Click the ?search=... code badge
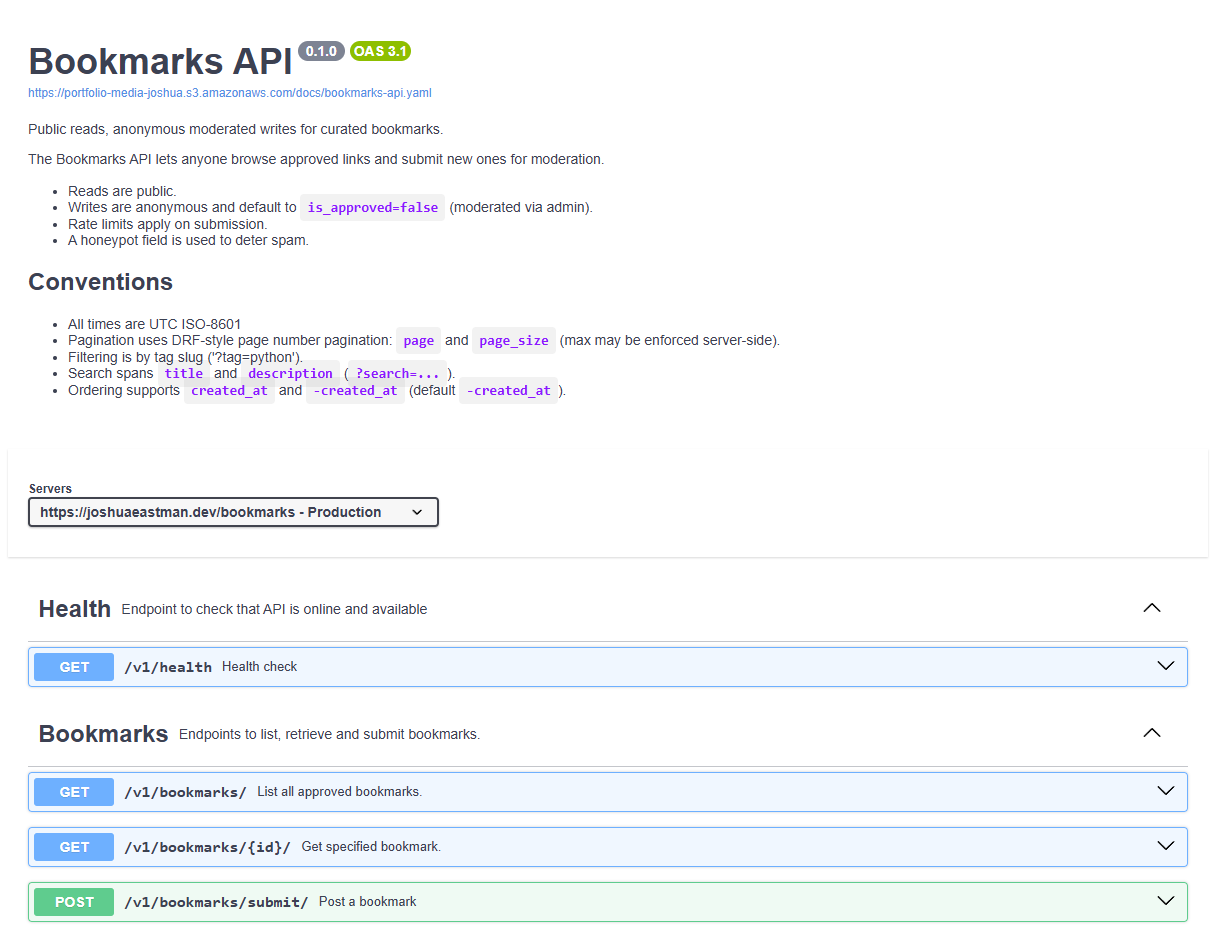 click(397, 373)
